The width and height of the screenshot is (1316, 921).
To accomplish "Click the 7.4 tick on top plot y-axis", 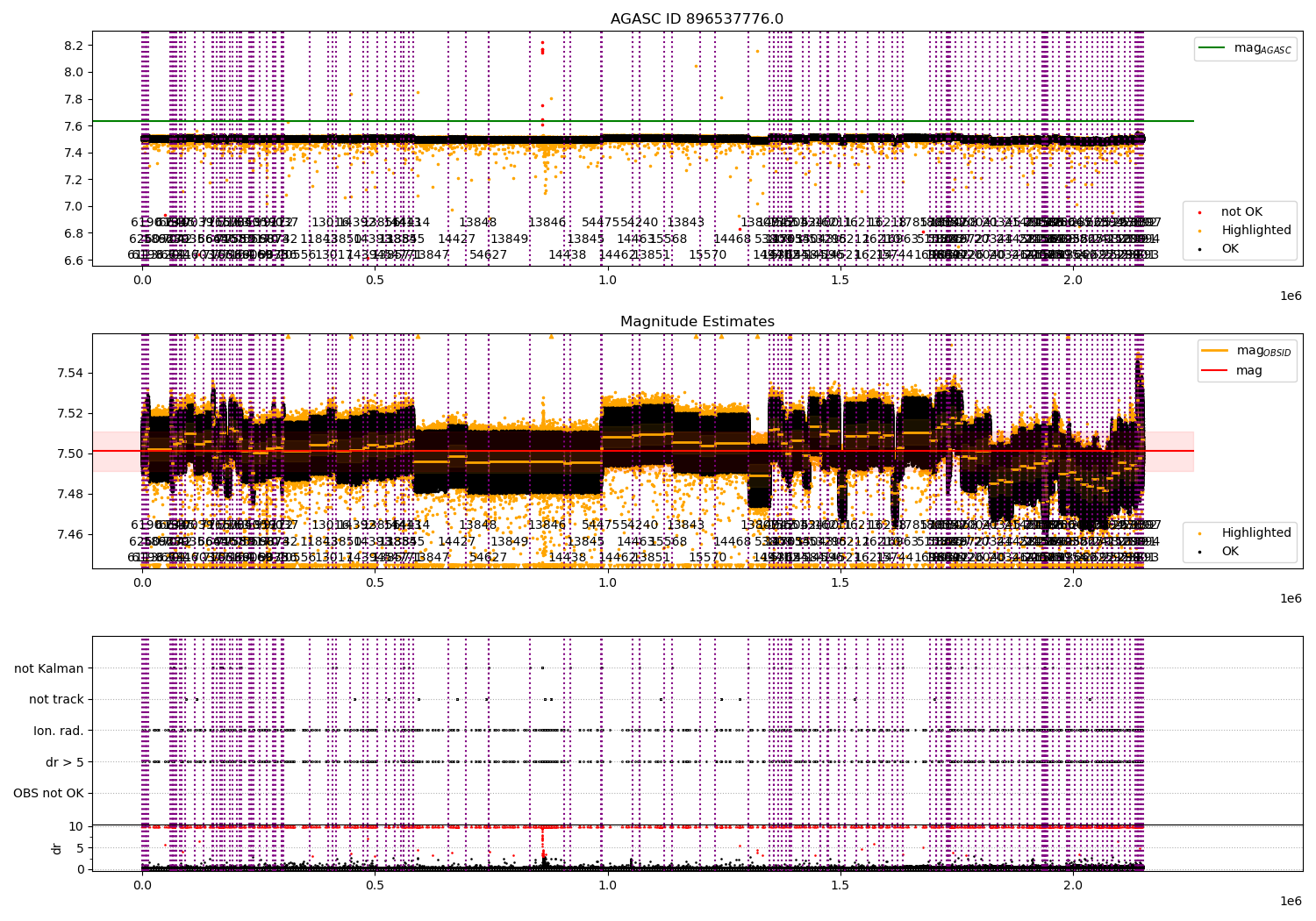I will coord(75,153).
